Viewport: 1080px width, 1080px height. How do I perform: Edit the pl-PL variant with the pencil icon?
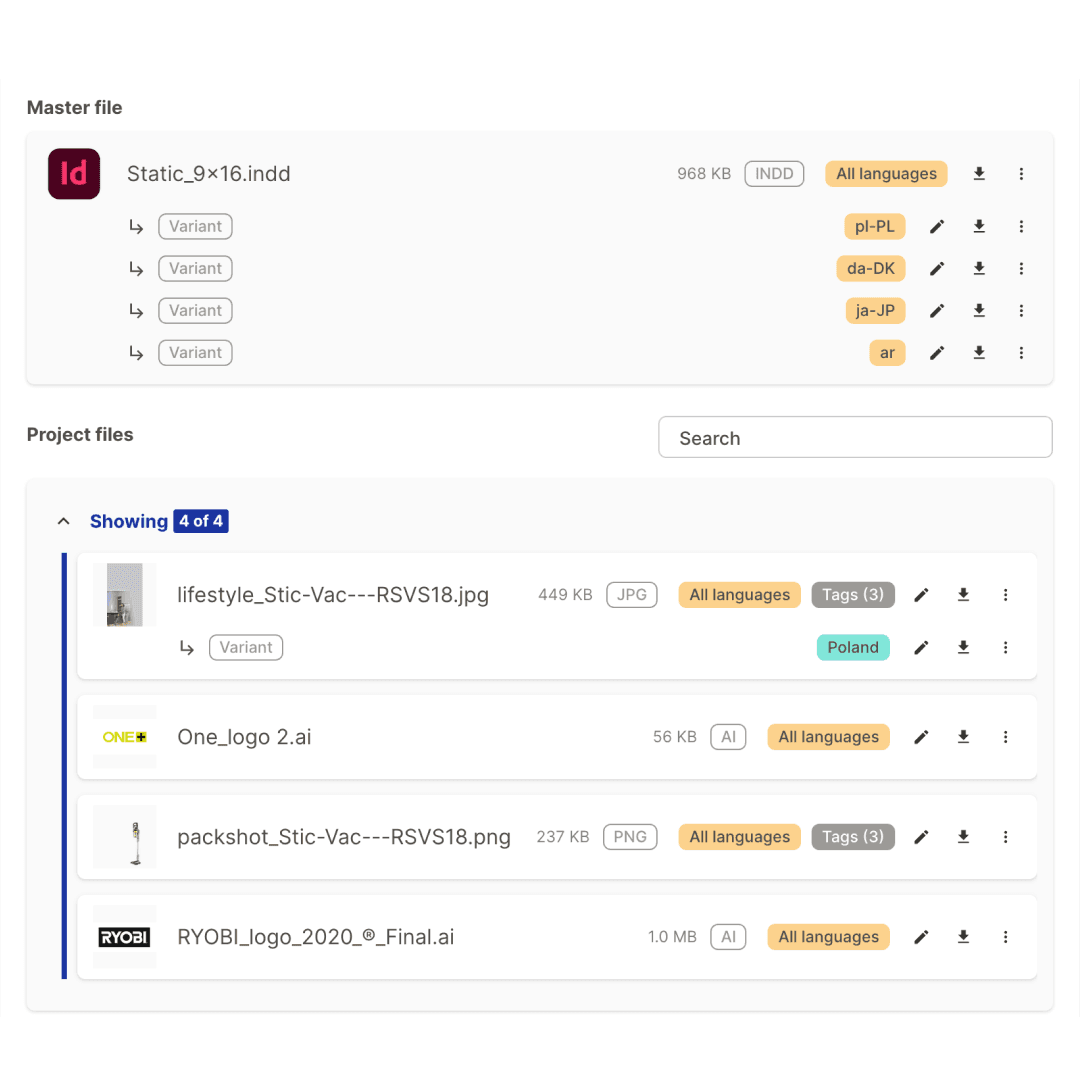coord(936,226)
